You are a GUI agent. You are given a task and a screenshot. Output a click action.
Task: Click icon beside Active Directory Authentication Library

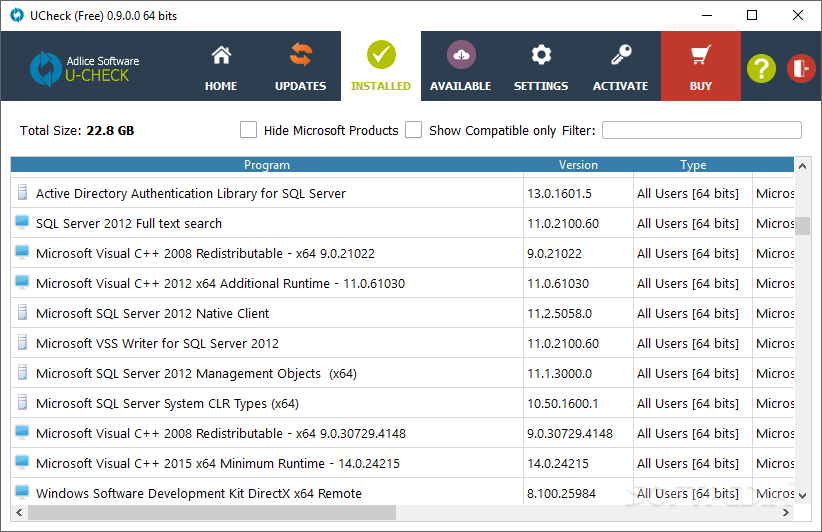22,192
